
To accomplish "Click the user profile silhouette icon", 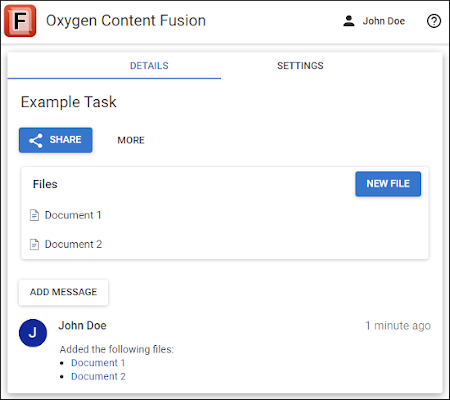I will [349, 21].
